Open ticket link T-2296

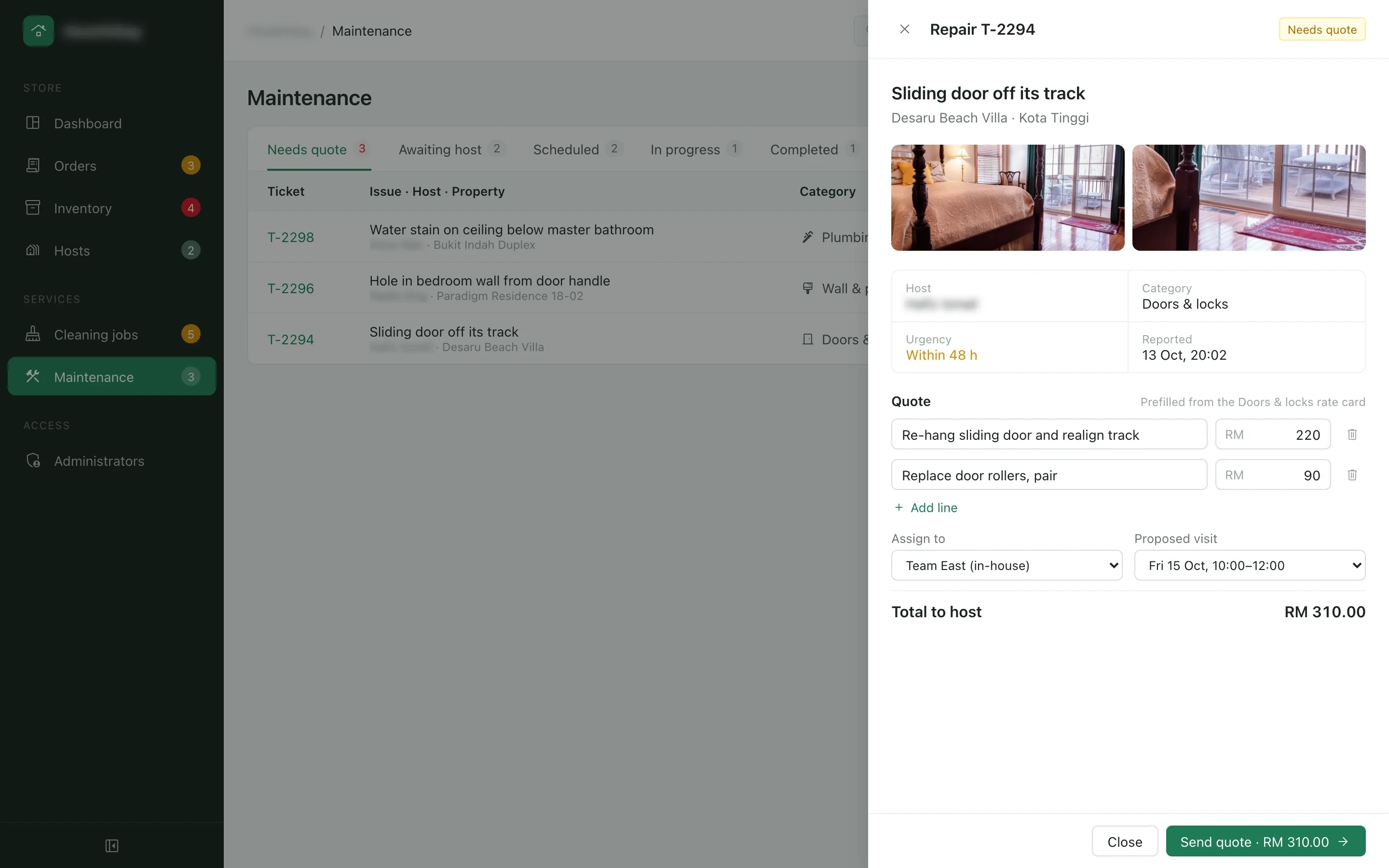(290, 288)
